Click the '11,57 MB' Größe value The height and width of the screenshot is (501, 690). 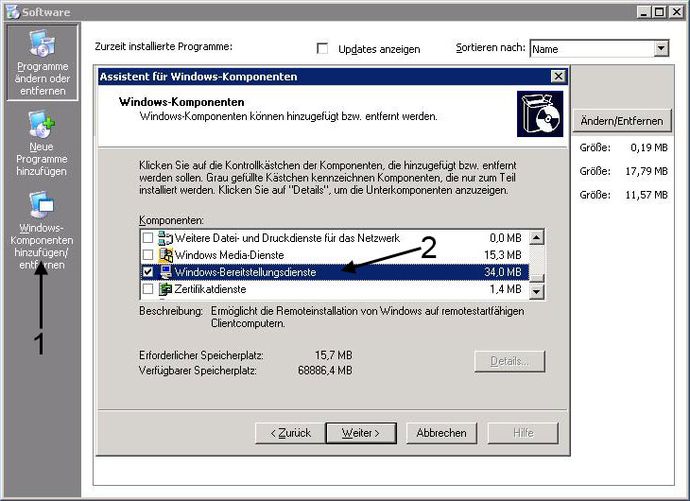pyautogui.click(x=646, y=195)
